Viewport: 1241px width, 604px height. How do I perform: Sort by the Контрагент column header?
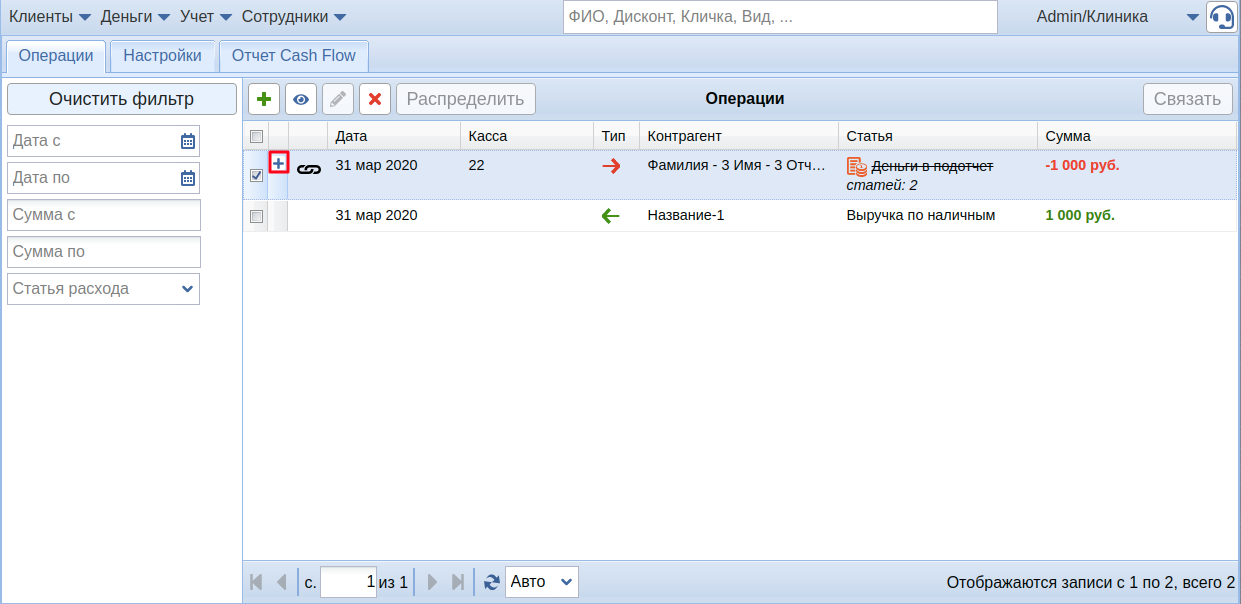(x=739, y=136)
